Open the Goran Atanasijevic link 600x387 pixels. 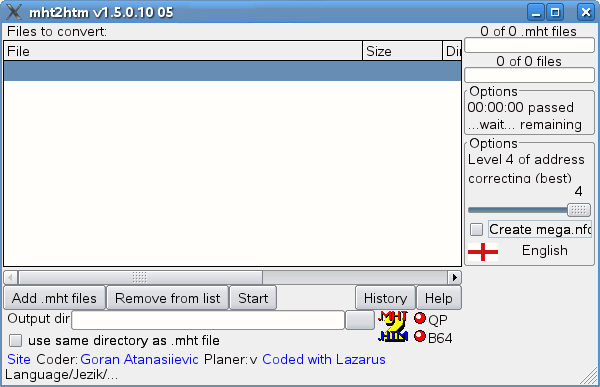coord(139,359)
